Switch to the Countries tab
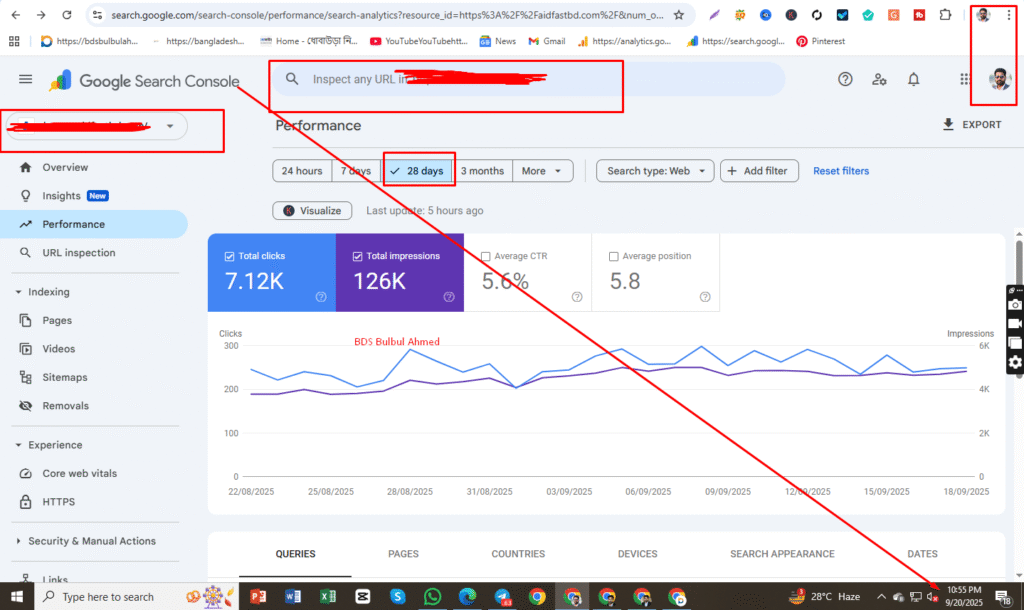 tap(518, 553)
